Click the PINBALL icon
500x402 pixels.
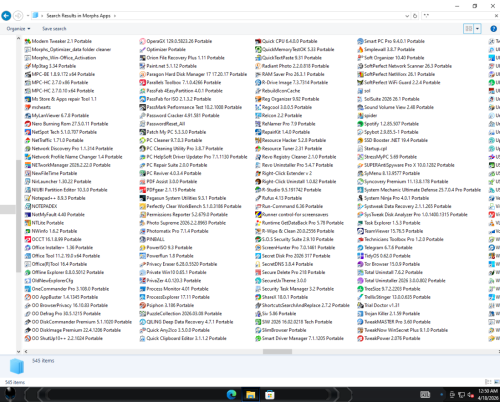pyautogui.click(x=143, y=239)
